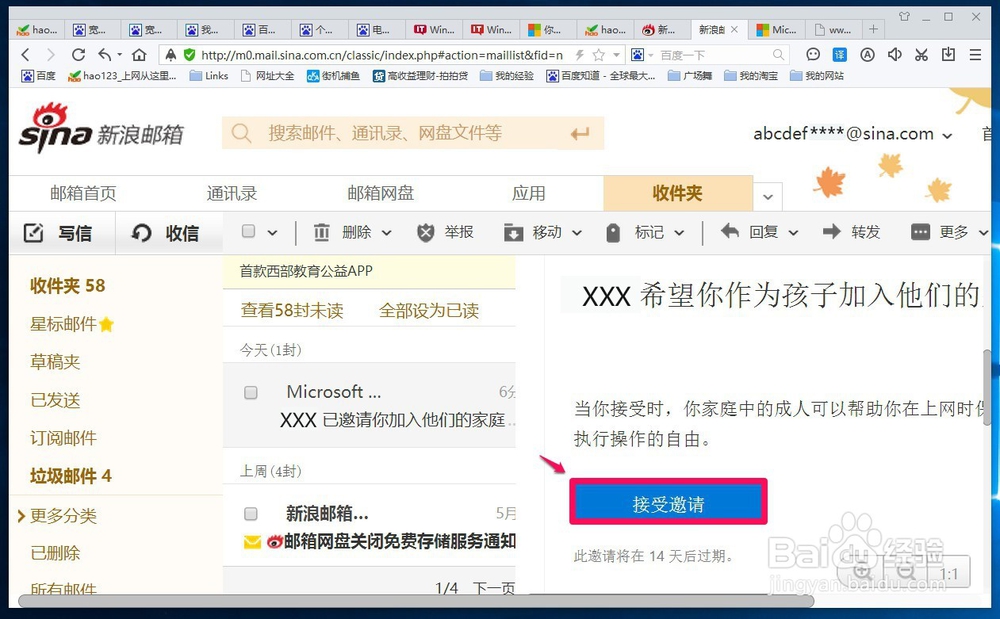
Task: Open the 草稿夹 drafts folder
Action: click(55, 362)
